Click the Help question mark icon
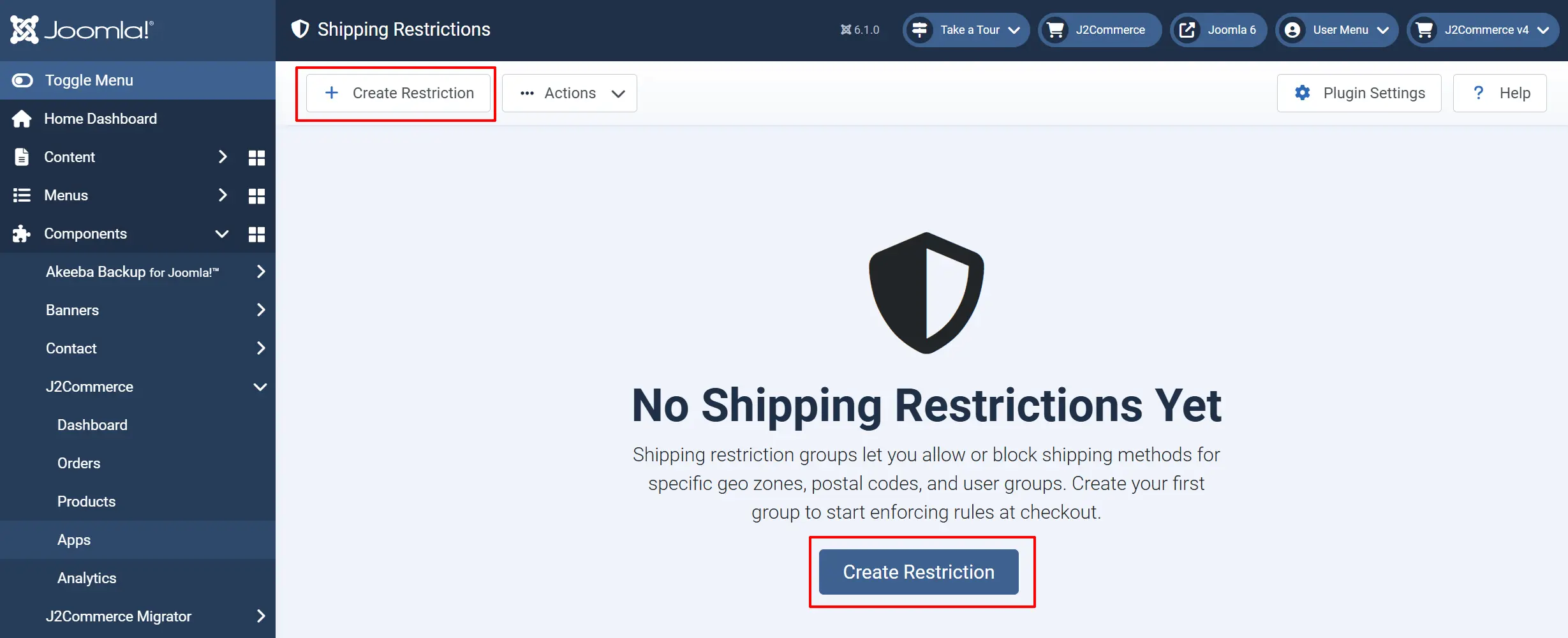Viewport: 1568px width, 638px height. coord(1479,93)
